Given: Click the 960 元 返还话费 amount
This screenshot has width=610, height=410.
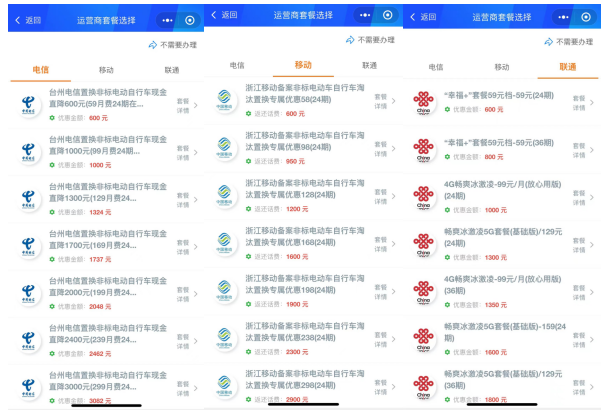Looking at the screenshot, I should click(295, 161).
